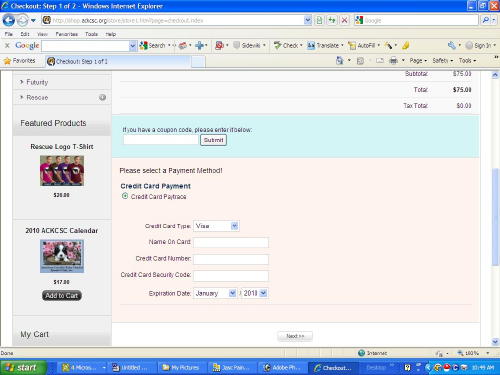The width and height of the screenshot is (500, 375).
Task: Open the Sidewiki toolbar button
Action: click(247, 45)
